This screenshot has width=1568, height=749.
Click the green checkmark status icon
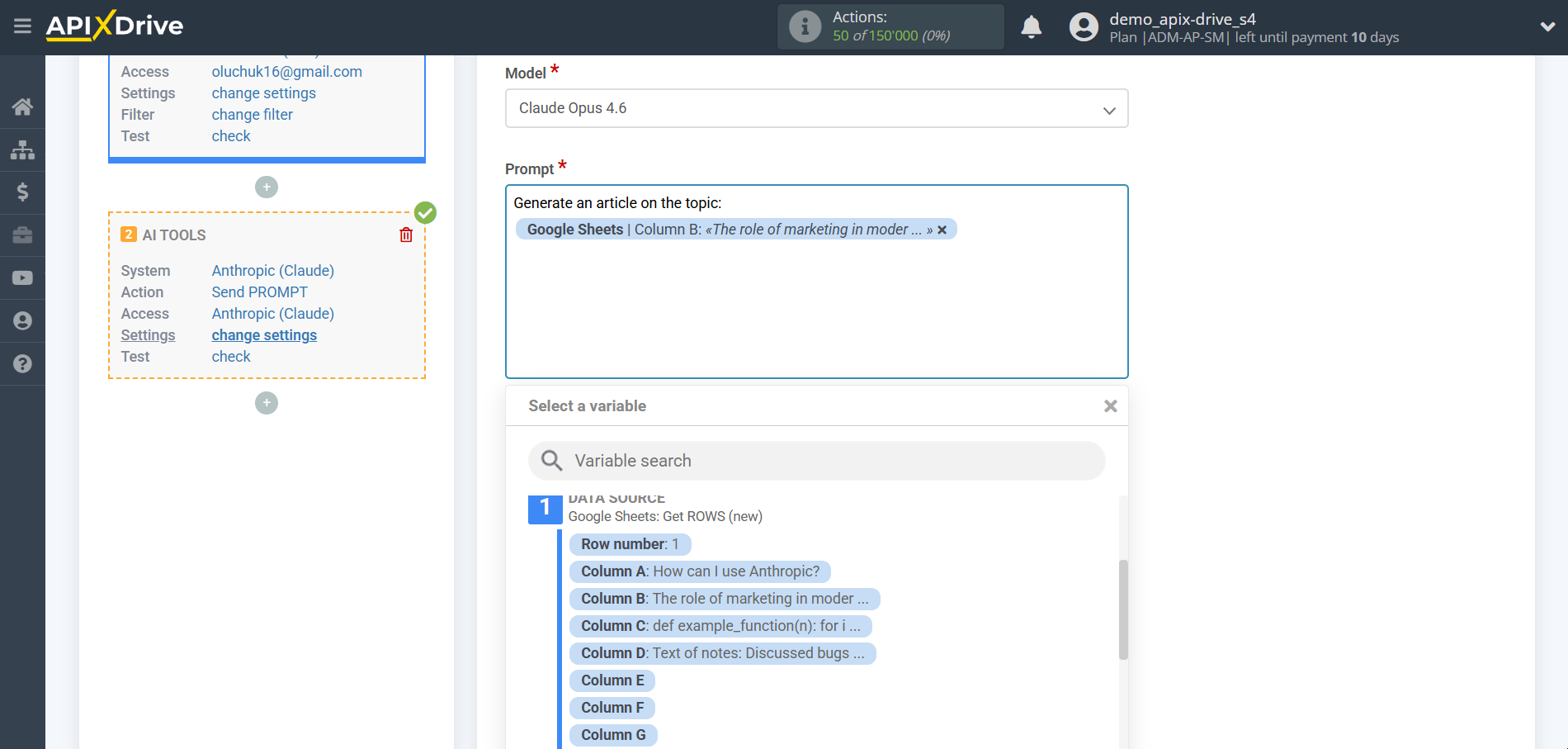pyautogui.click(x=425, y=213)
